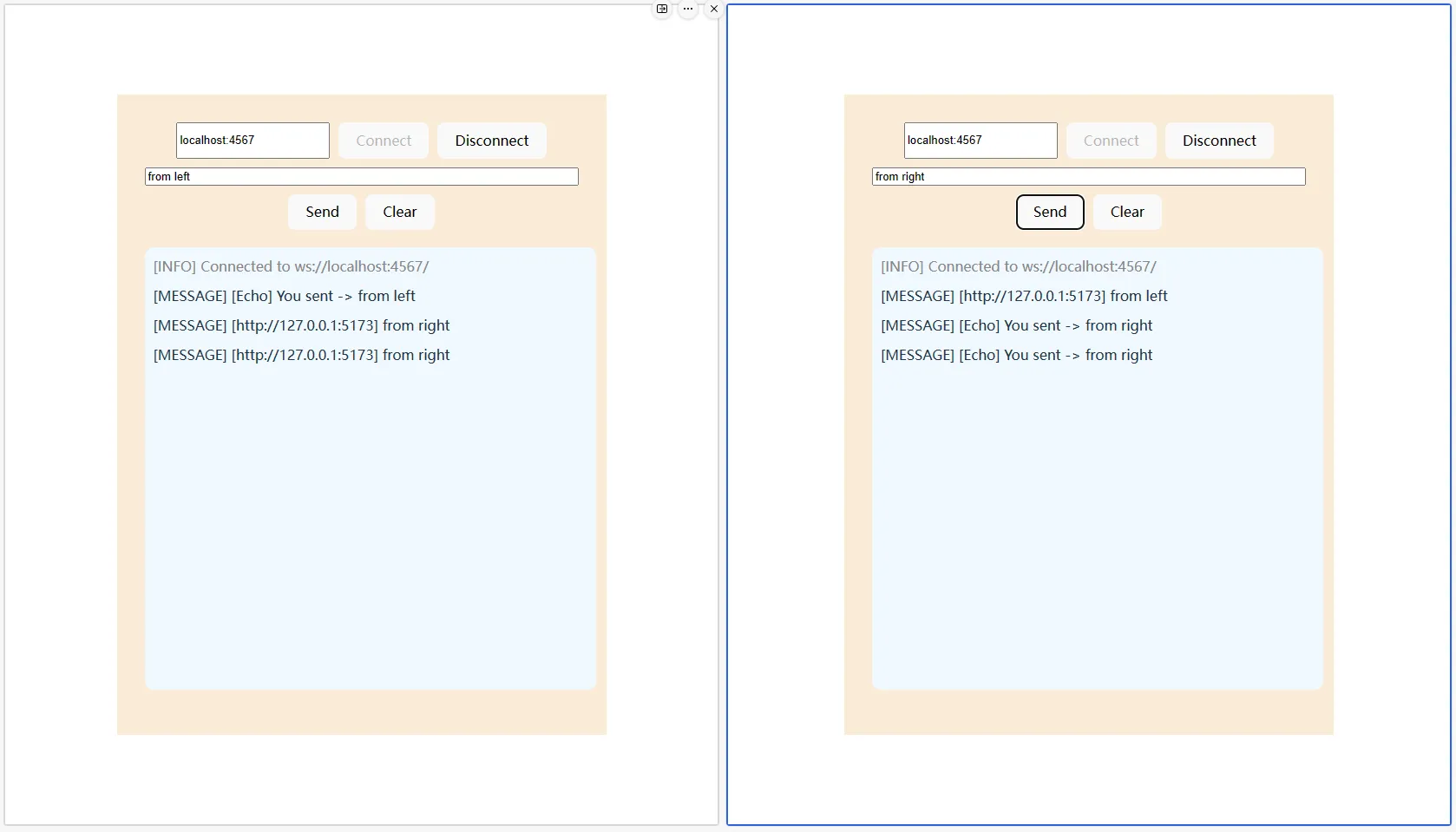Click the right pane INFO Connected log line
Screen dimensions: 1456x832
(x=1018, y=267)
